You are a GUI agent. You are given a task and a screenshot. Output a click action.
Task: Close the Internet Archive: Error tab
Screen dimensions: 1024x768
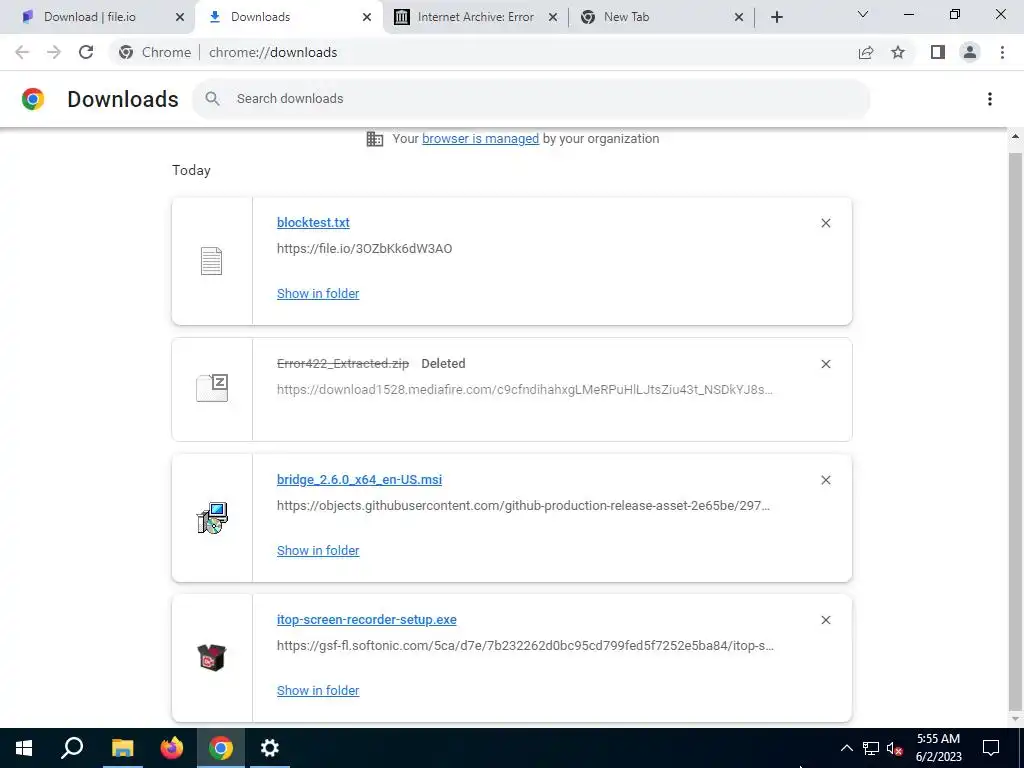tap(552, 17)
